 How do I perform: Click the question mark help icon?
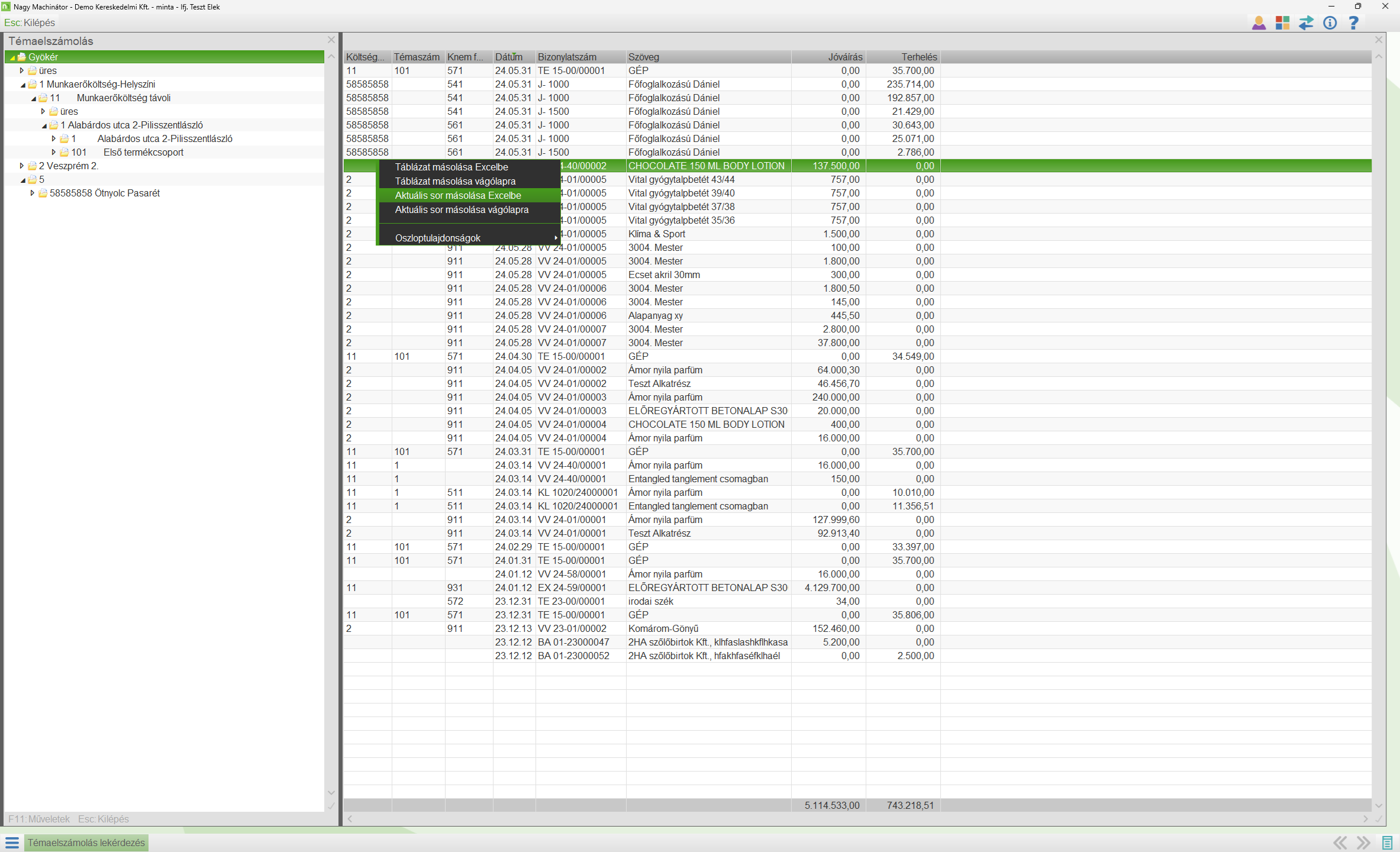pos(1353,23)
